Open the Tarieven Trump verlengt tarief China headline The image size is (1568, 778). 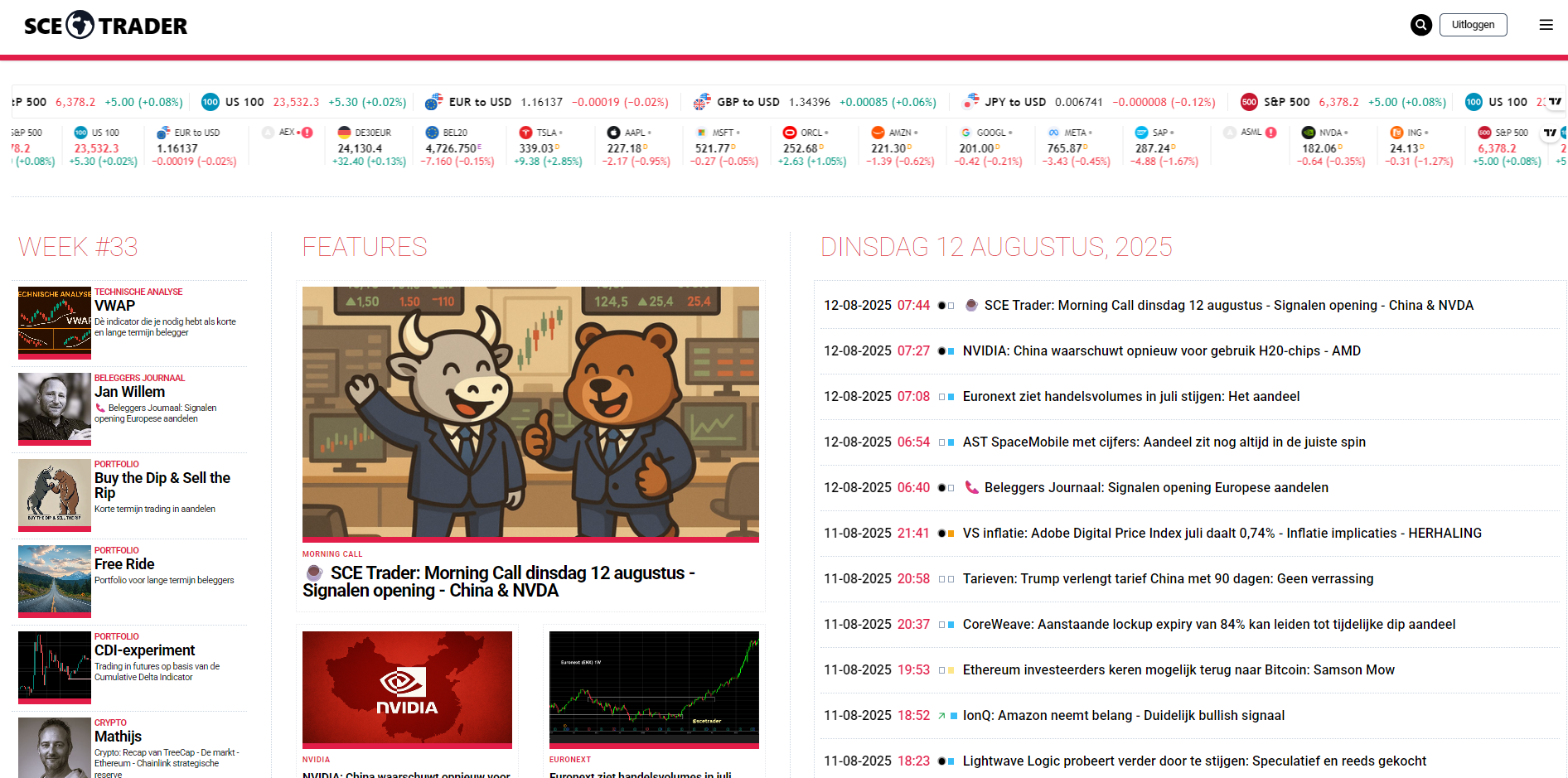tap(1169, 578)
